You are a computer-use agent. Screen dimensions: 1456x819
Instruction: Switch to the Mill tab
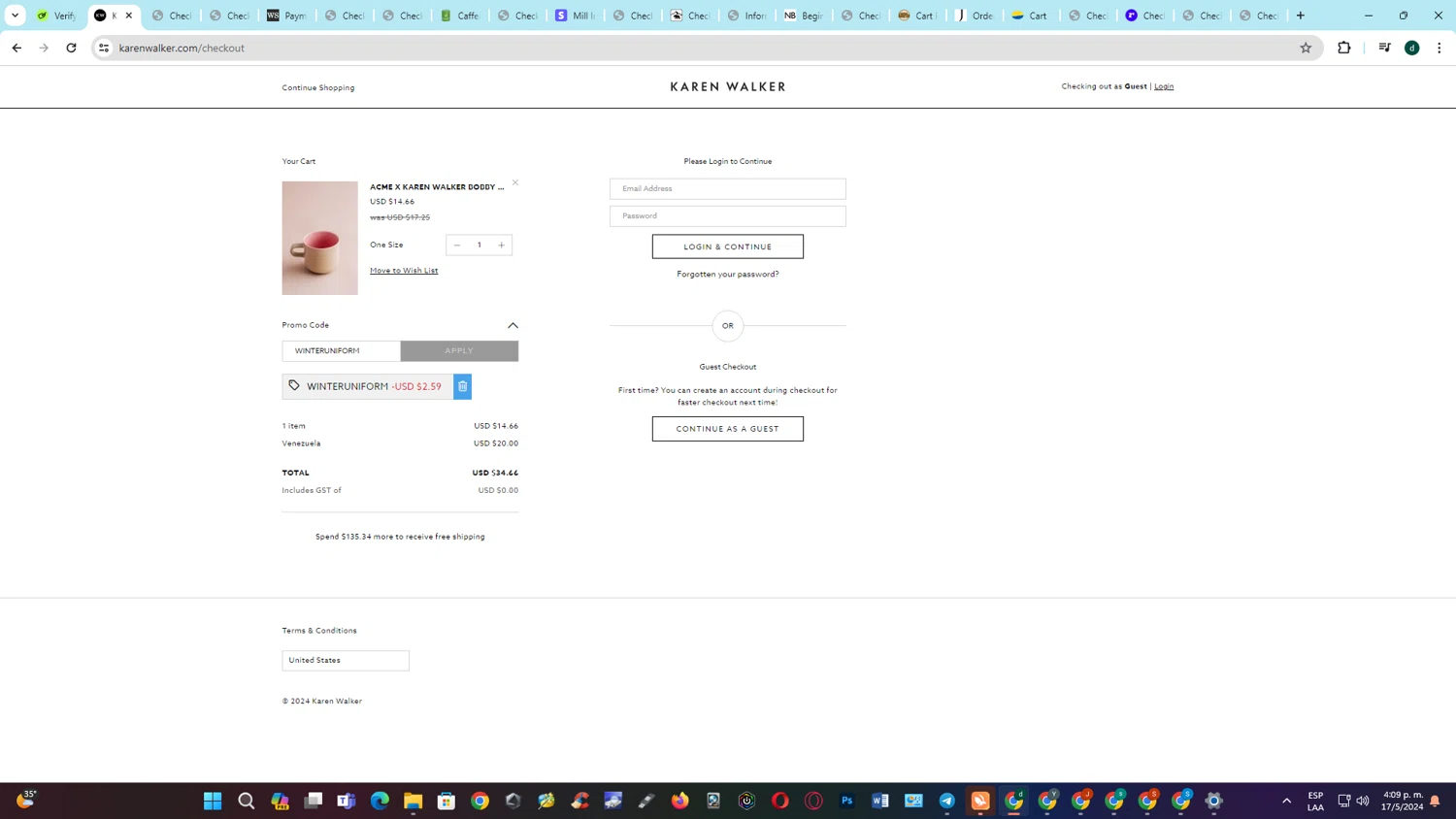(x=576, y=16)
